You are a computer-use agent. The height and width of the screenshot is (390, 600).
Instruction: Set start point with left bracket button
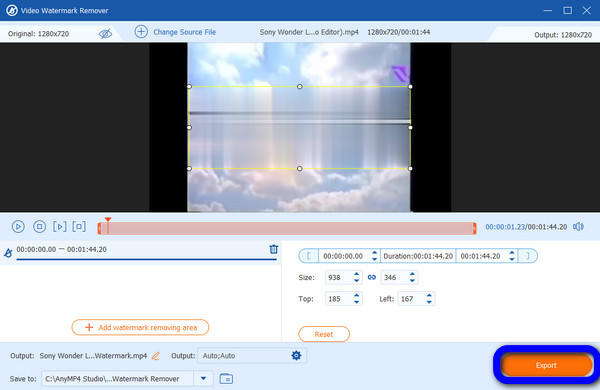click(308, 256)
